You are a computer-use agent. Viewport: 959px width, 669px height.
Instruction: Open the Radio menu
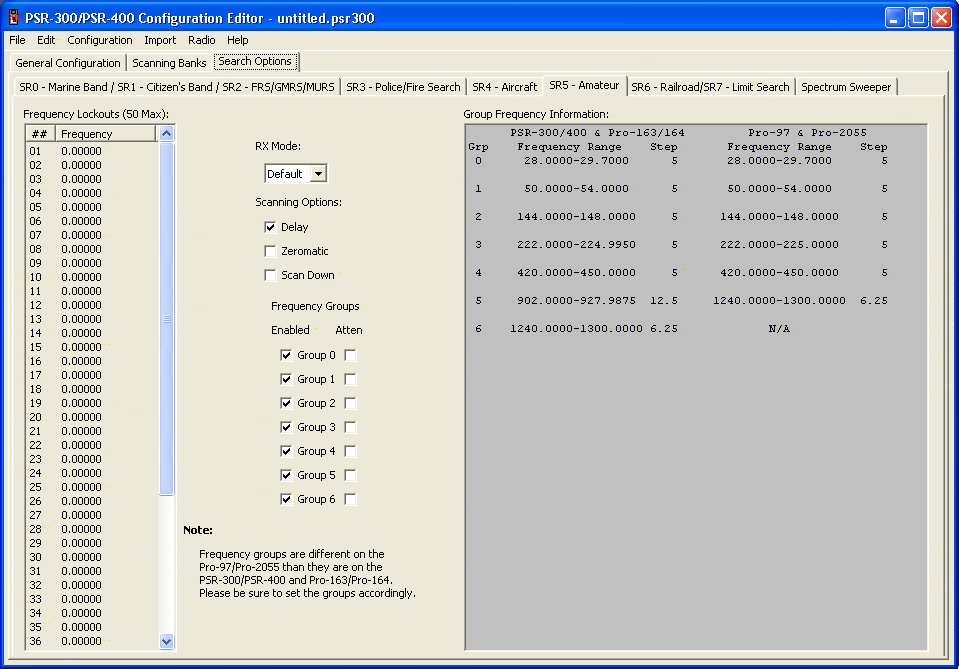point(201,40)
